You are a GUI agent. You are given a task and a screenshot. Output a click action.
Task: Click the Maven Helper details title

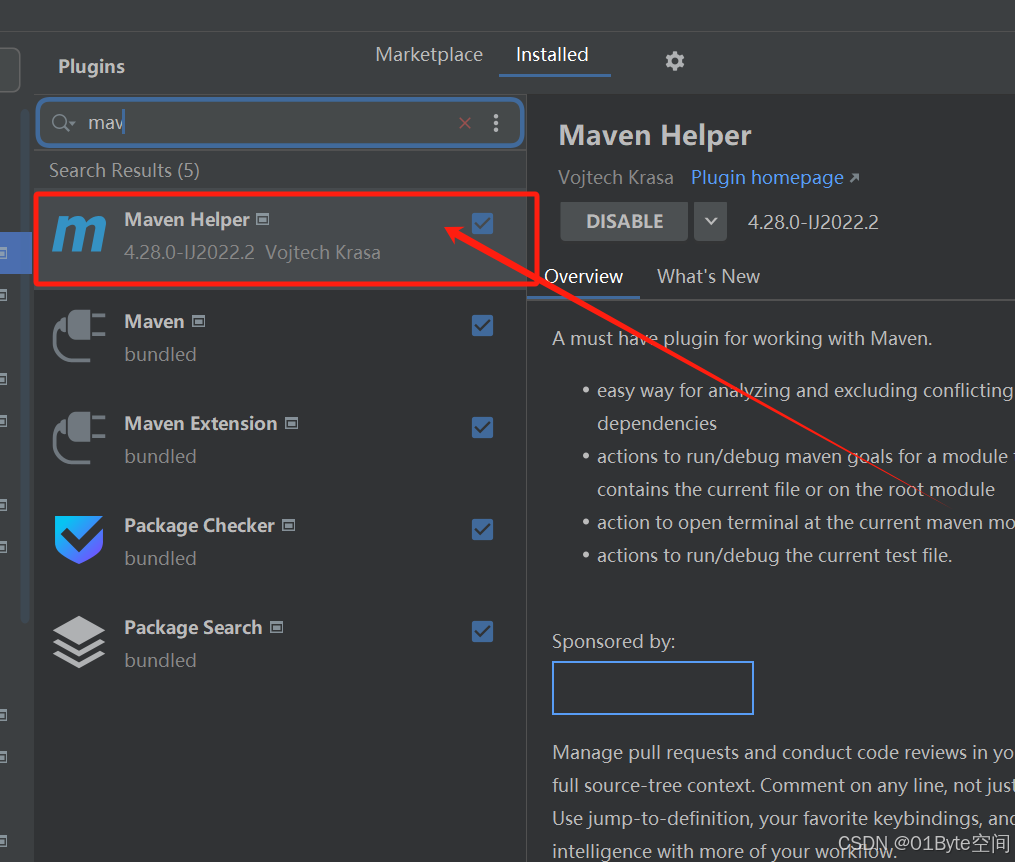point(654,136)
